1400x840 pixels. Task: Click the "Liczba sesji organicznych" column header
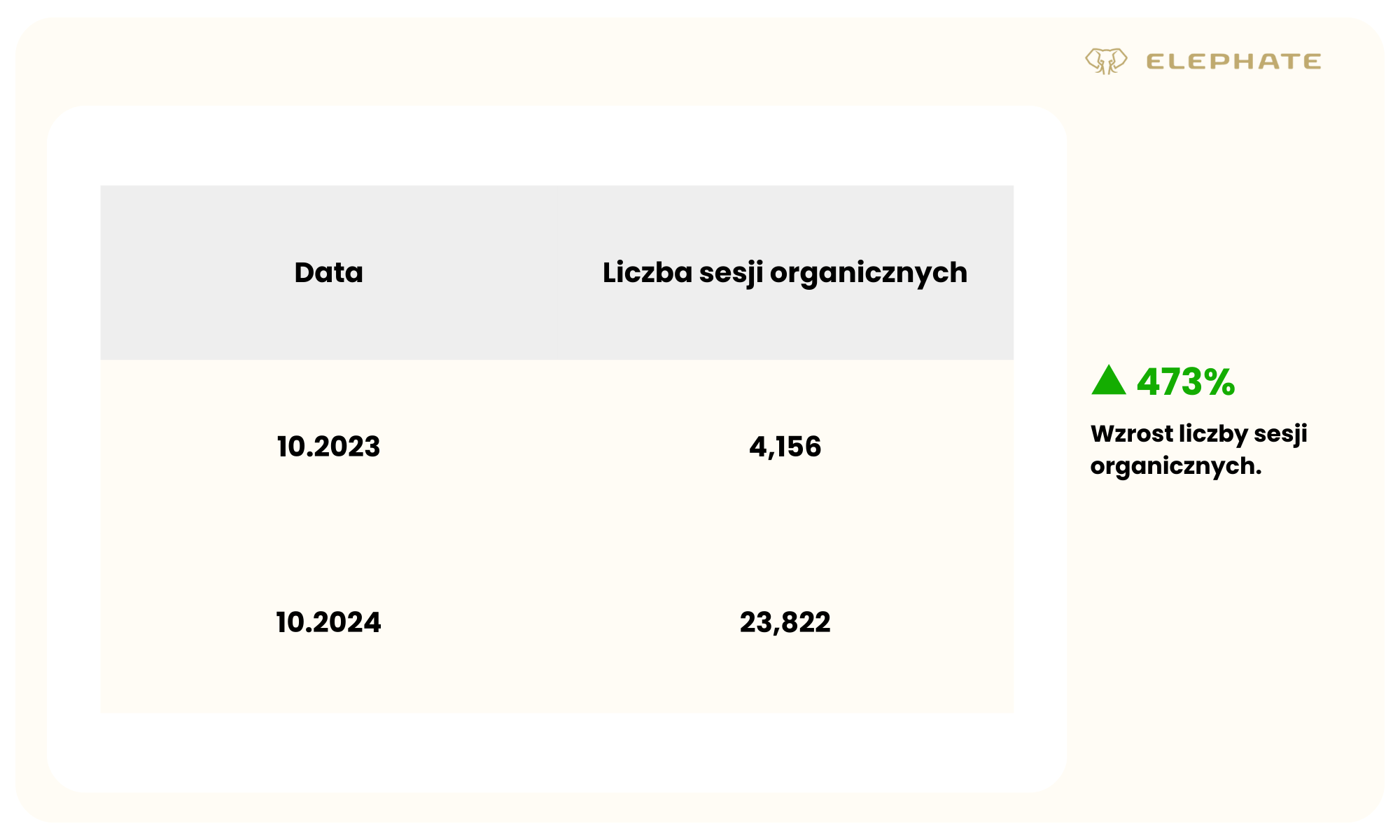click(785, 272)
